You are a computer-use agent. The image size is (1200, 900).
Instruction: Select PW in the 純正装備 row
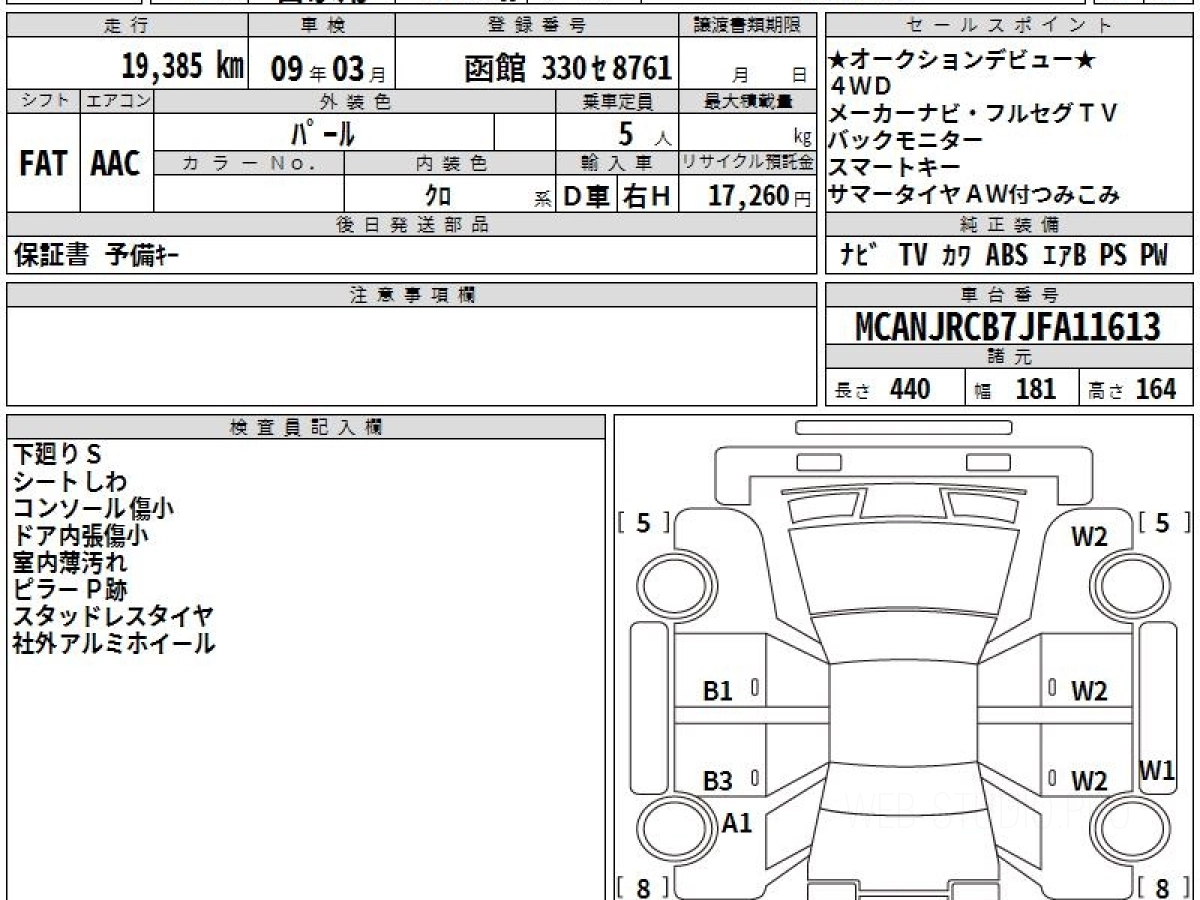tap(1153, 255)
